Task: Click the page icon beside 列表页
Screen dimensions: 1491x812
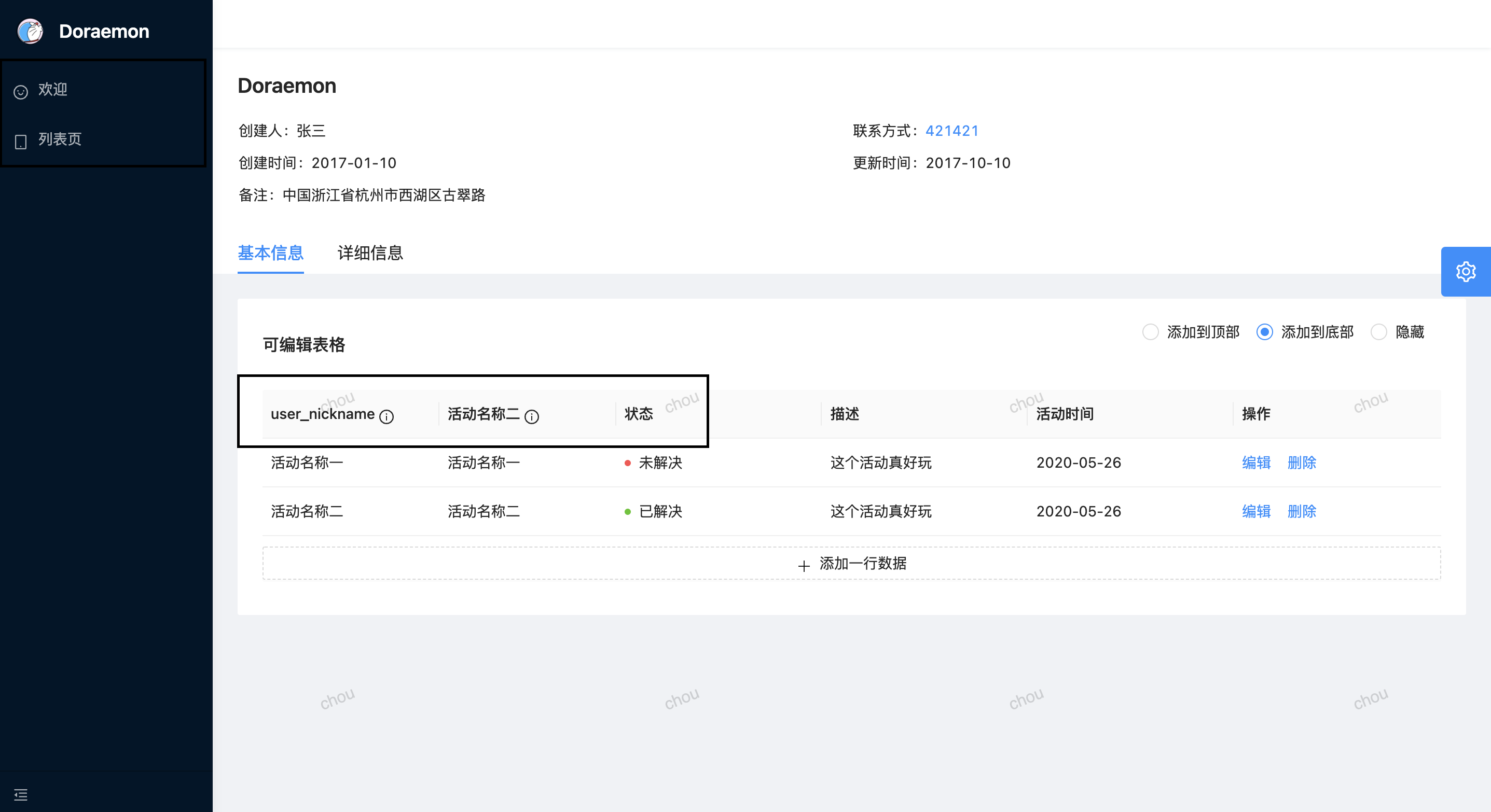Action: point(21,142)
